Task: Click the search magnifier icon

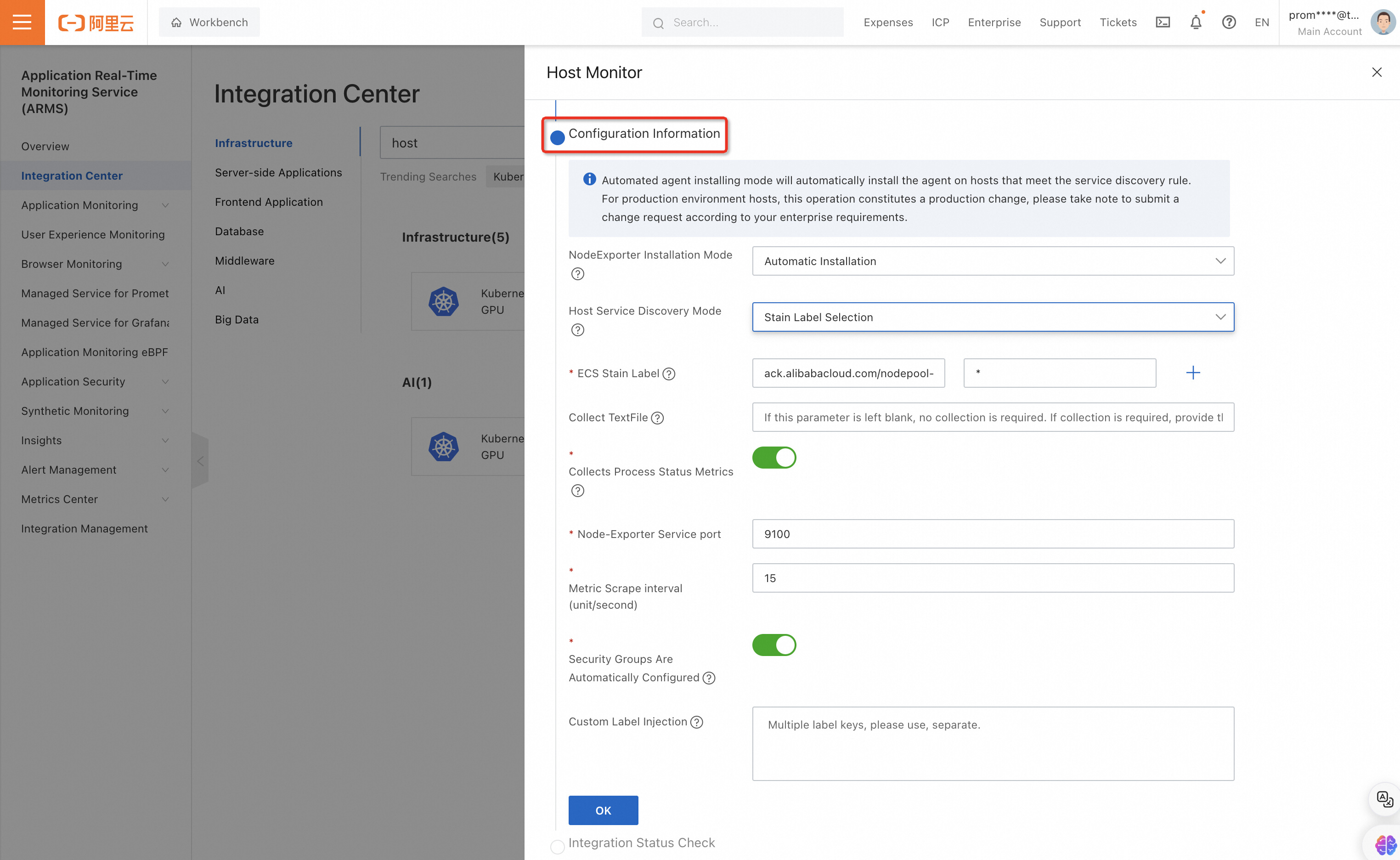Action: pyautogui.click(x=658, y=23)
